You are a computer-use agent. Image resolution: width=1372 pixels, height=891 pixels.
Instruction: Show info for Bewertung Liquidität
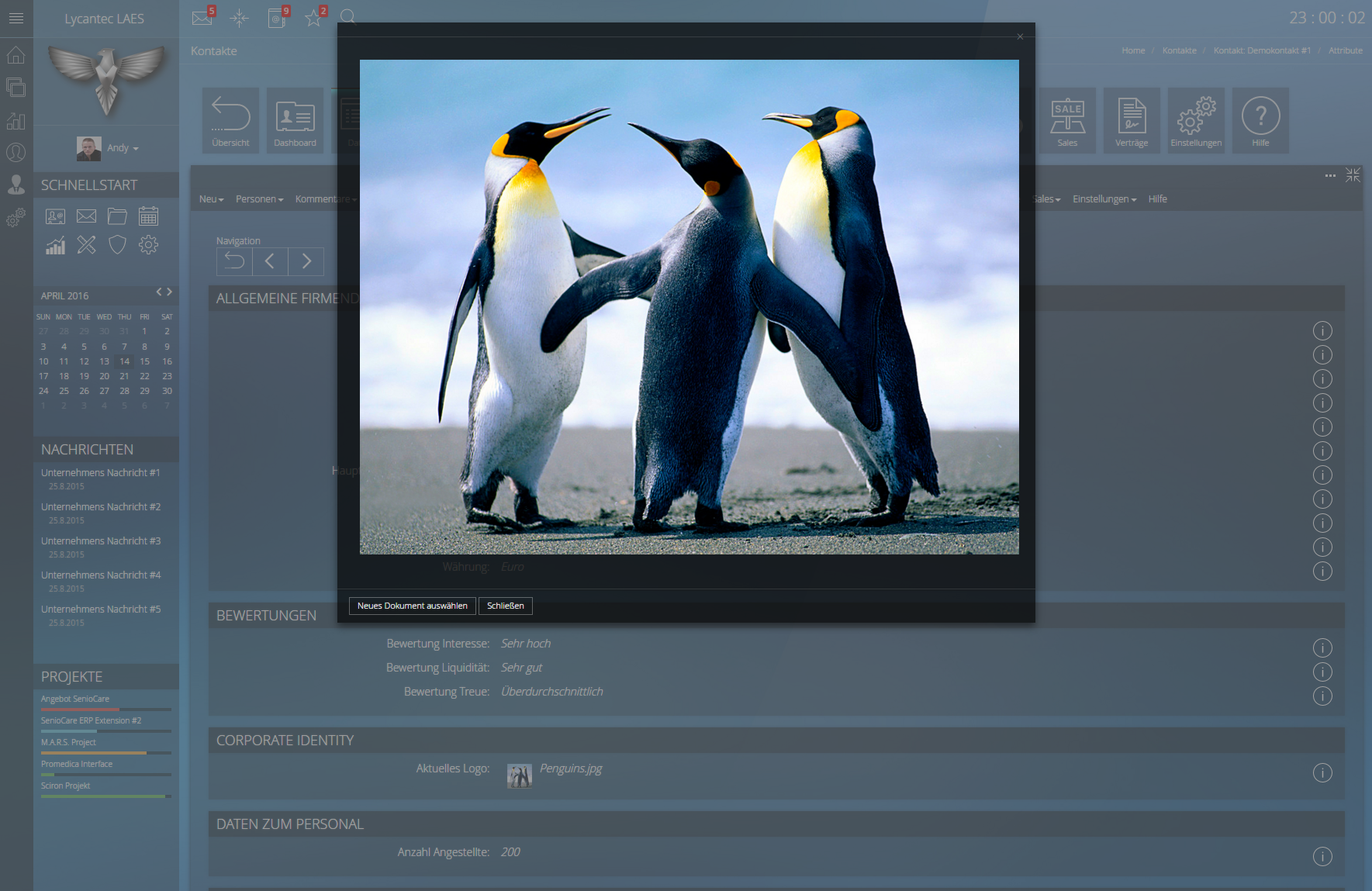pyautogui.click(x=1322, y=672)
